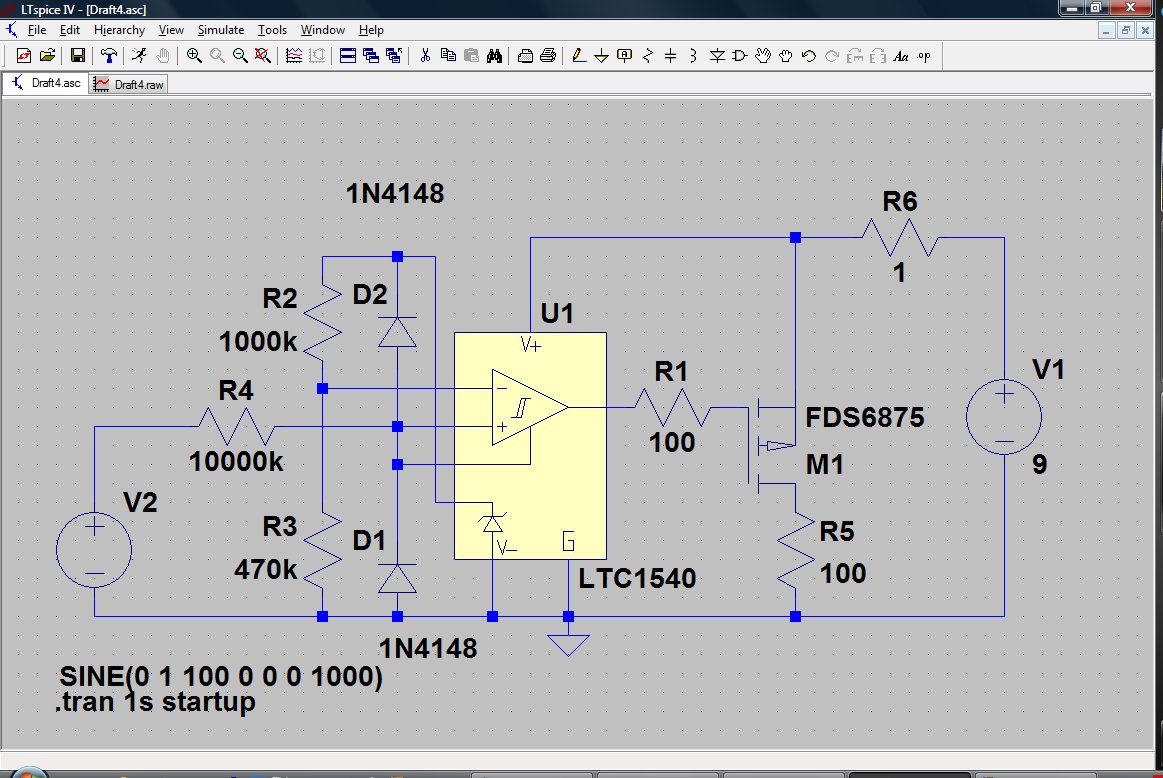Tile windows horizontally using the toolbar icon

click(348, 56)
